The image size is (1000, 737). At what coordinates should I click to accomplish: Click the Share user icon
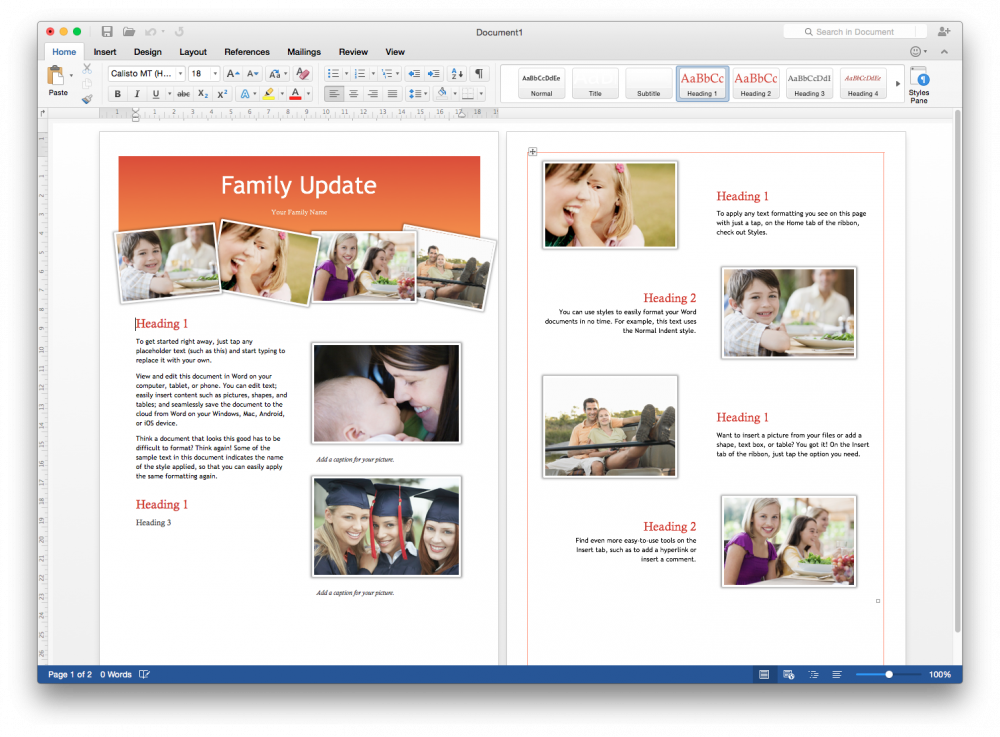pyautogui.click(x=943, y=32)
